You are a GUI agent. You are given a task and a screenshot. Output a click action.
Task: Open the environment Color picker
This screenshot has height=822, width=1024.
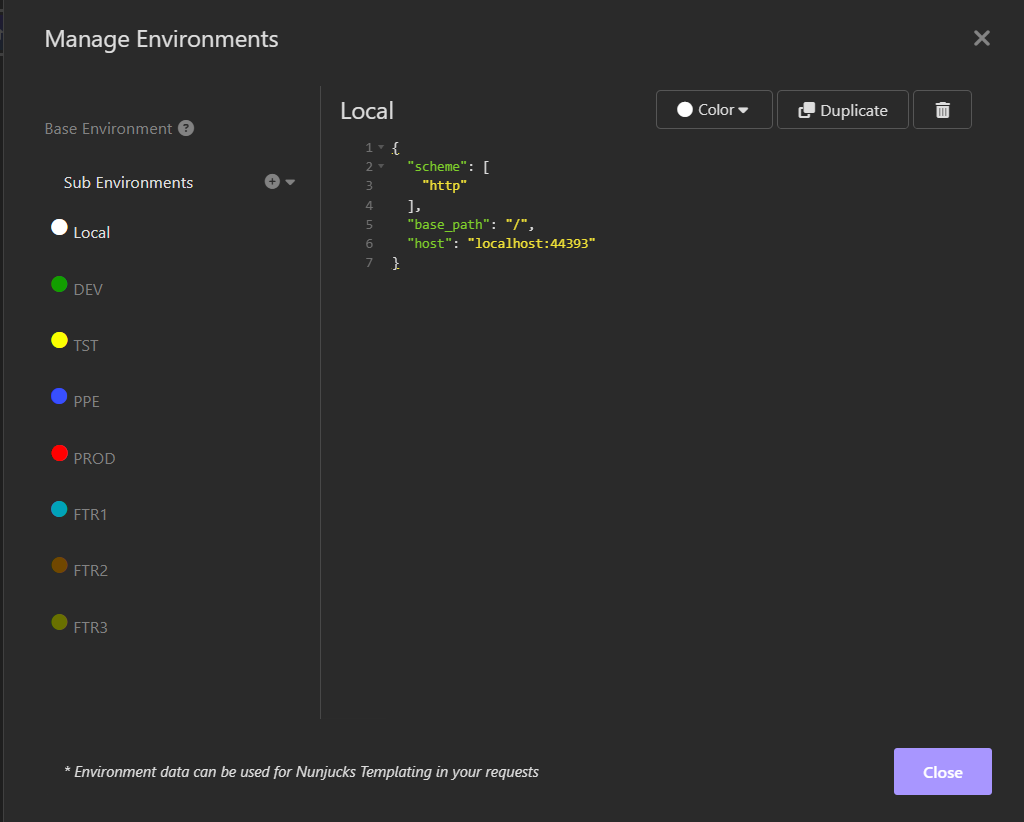pos(713,109)
